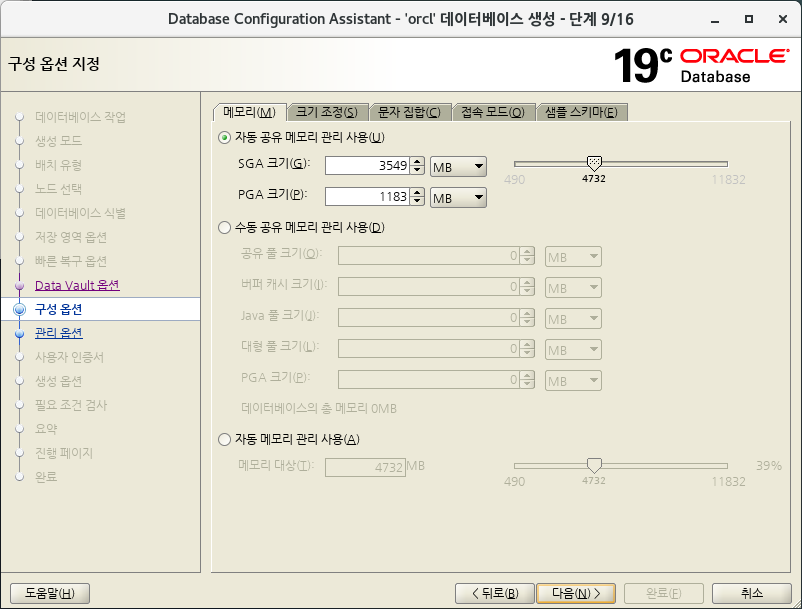Viewport: 802px width, 609px height.
Task: Click the Java 풀 크기 up stepper arrow
Action: point(527,314)
